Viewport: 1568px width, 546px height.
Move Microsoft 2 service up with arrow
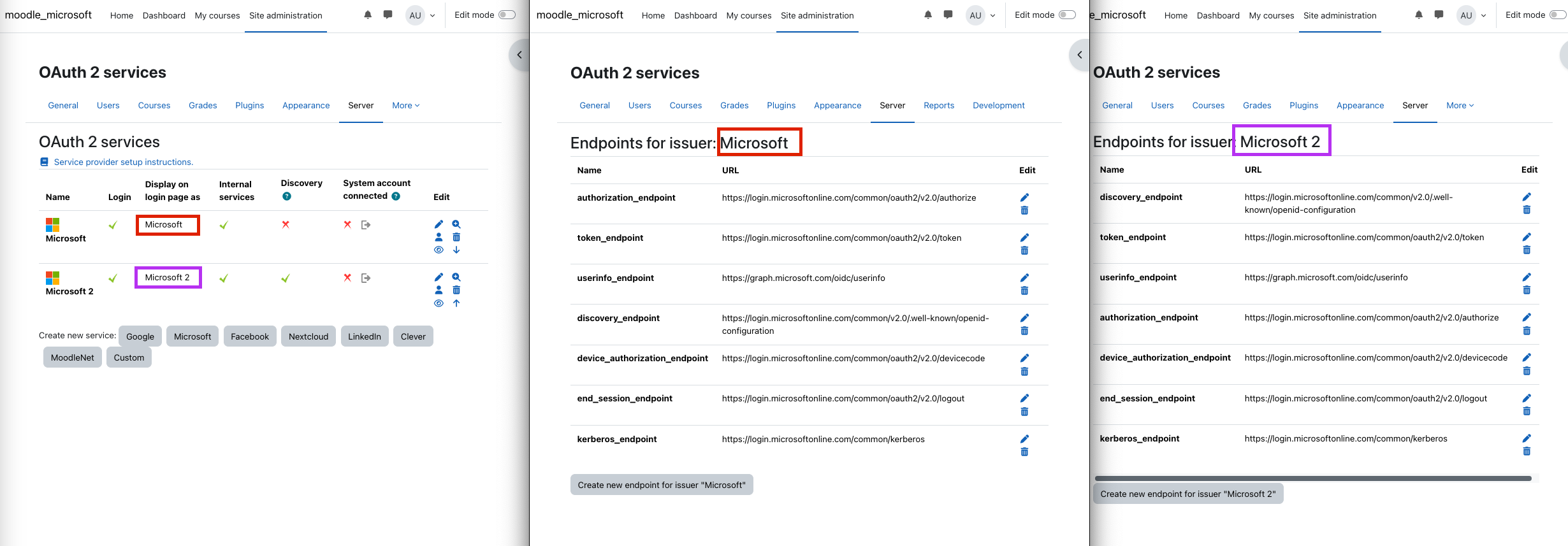(456, 303)
